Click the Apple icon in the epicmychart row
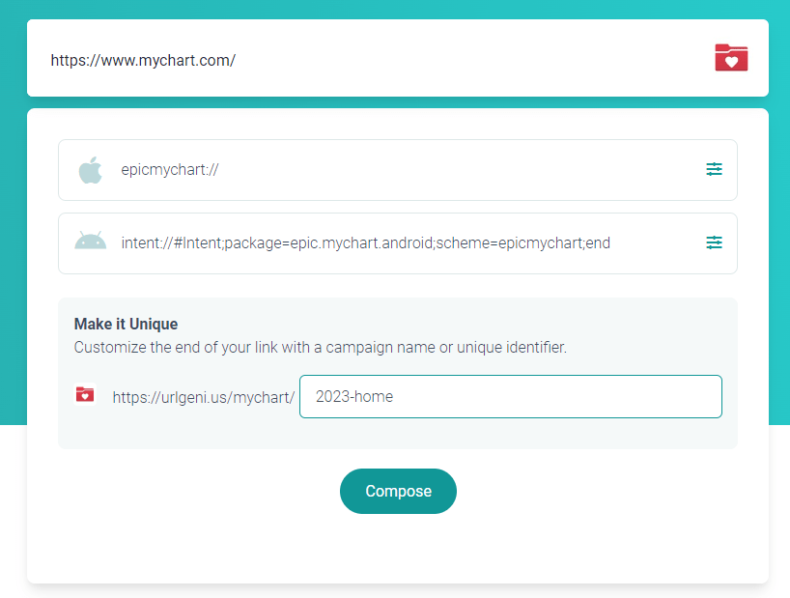This screenshot has width=790, height=598. pos(90,170)
